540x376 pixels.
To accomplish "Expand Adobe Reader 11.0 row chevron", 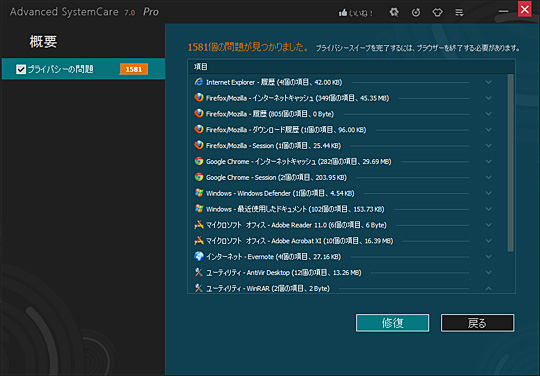I will [x=488, y=224].
